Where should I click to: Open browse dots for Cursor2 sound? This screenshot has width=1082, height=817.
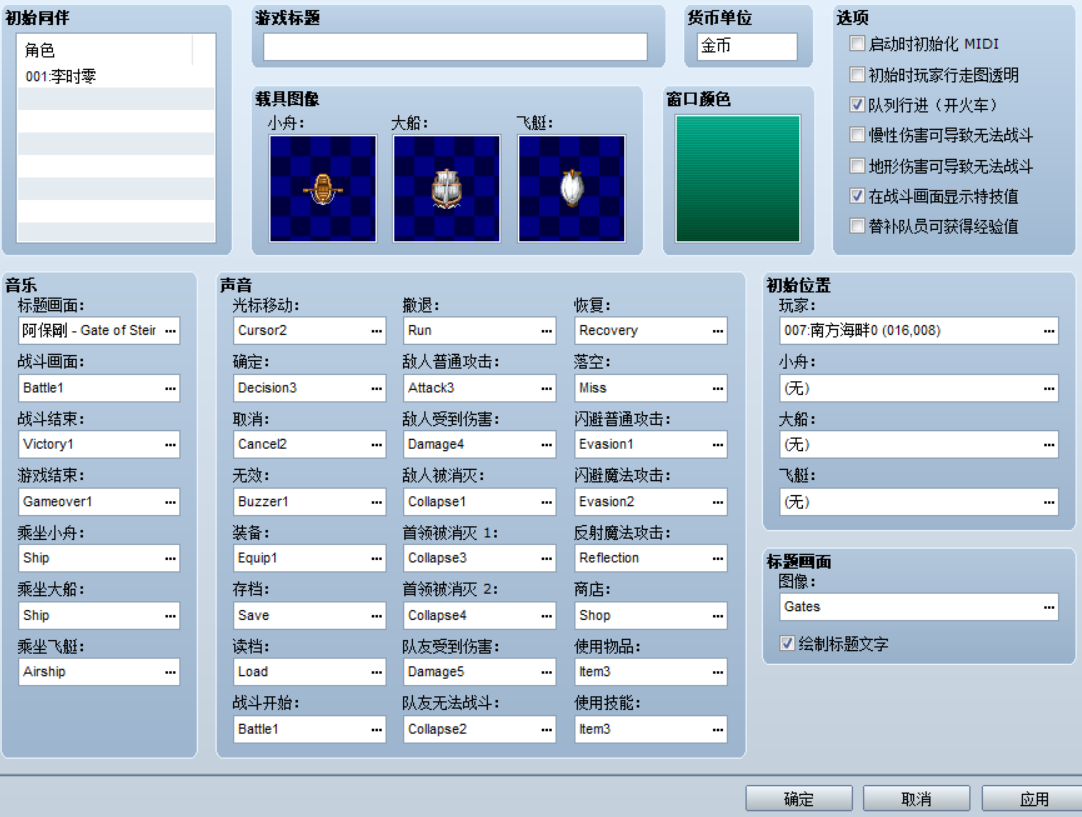click(x=377, y=331)
